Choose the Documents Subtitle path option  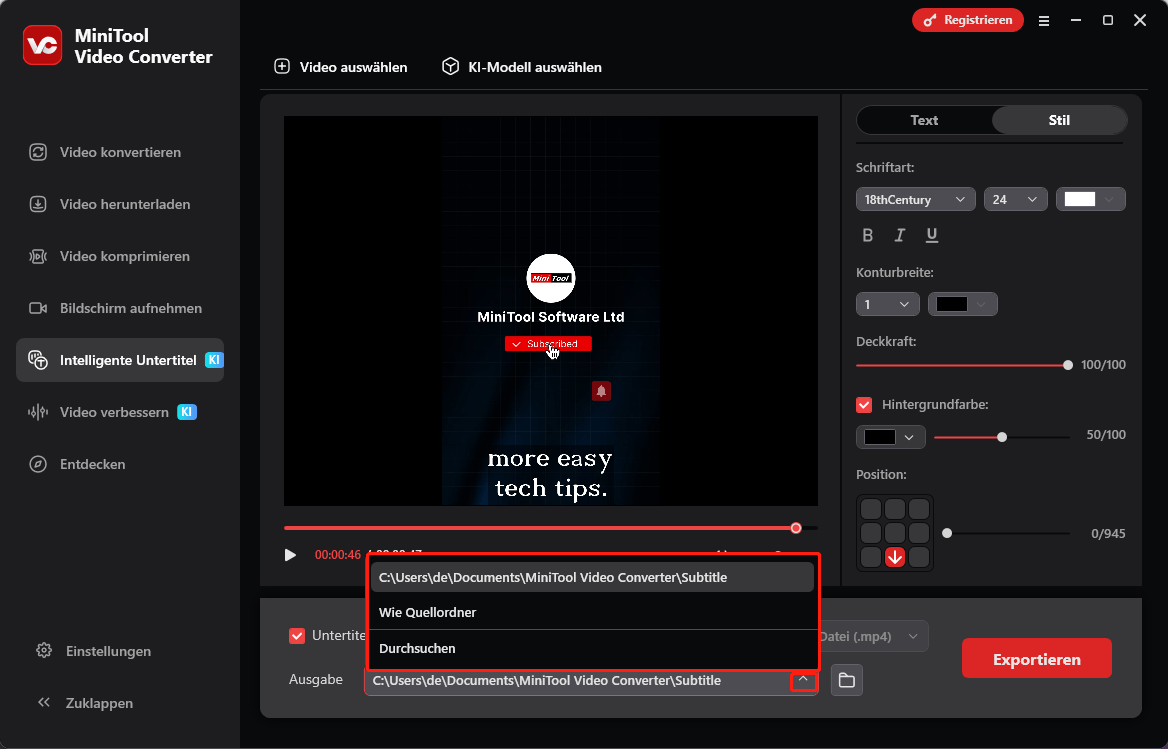coord(592,577)
